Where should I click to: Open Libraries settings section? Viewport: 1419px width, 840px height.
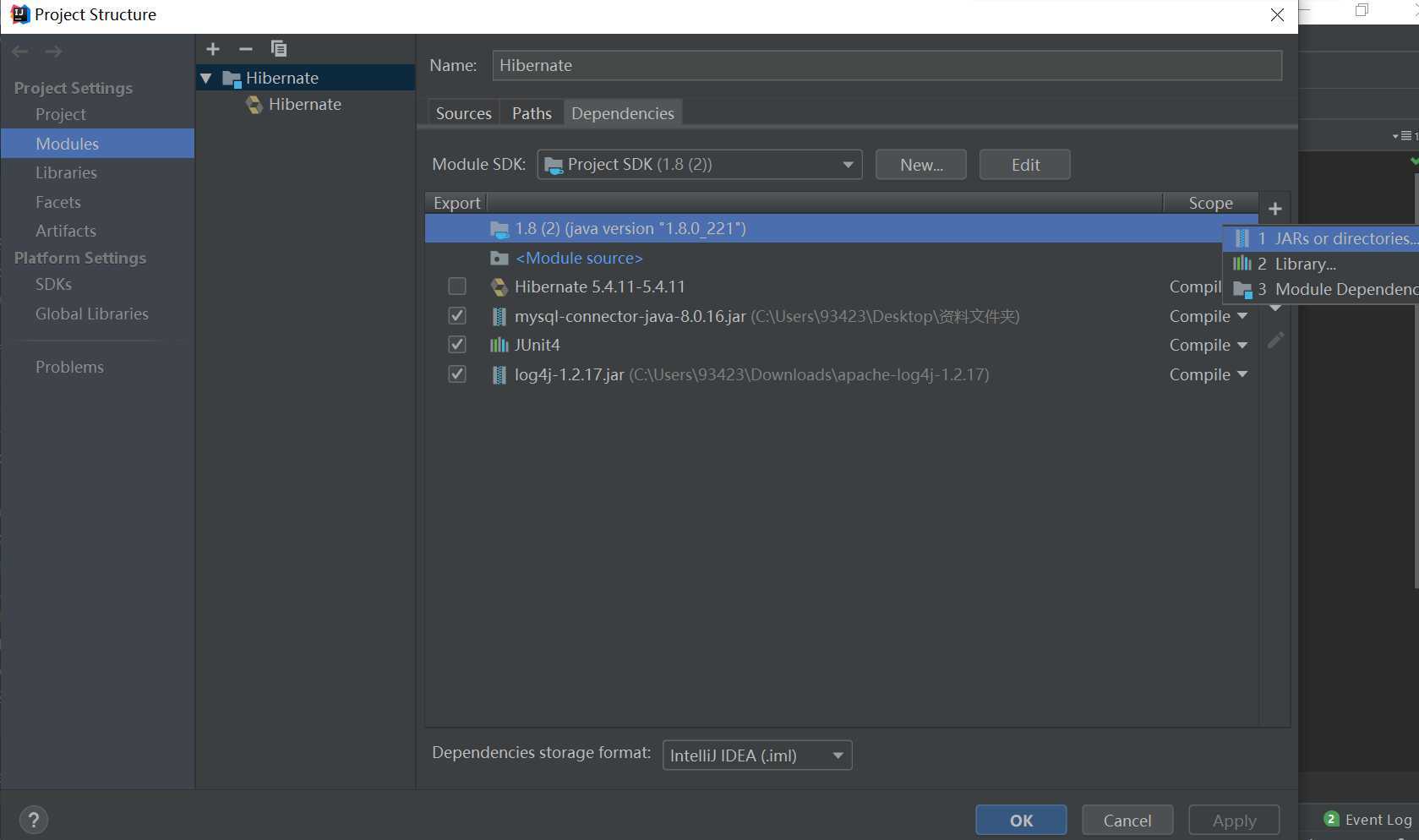coord(66,172)
